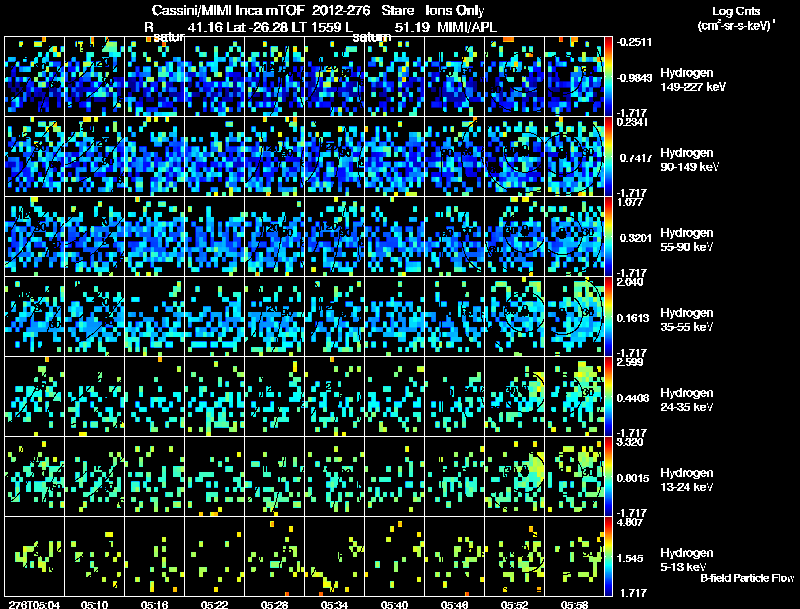The width and height of the screenshot is (800, 609).
Task: Open the 5-13 keV image panel at 05:04
Action: point(35,556)
